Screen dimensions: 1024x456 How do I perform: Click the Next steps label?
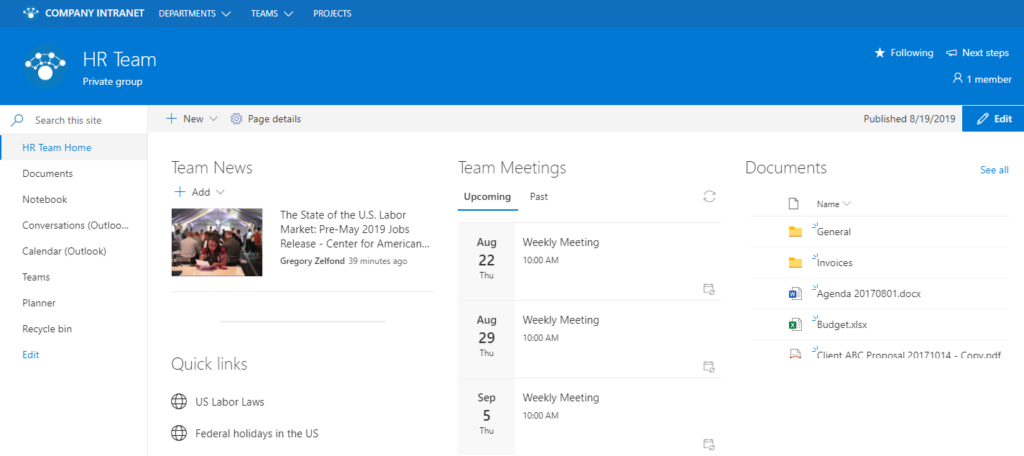(985, 53)
